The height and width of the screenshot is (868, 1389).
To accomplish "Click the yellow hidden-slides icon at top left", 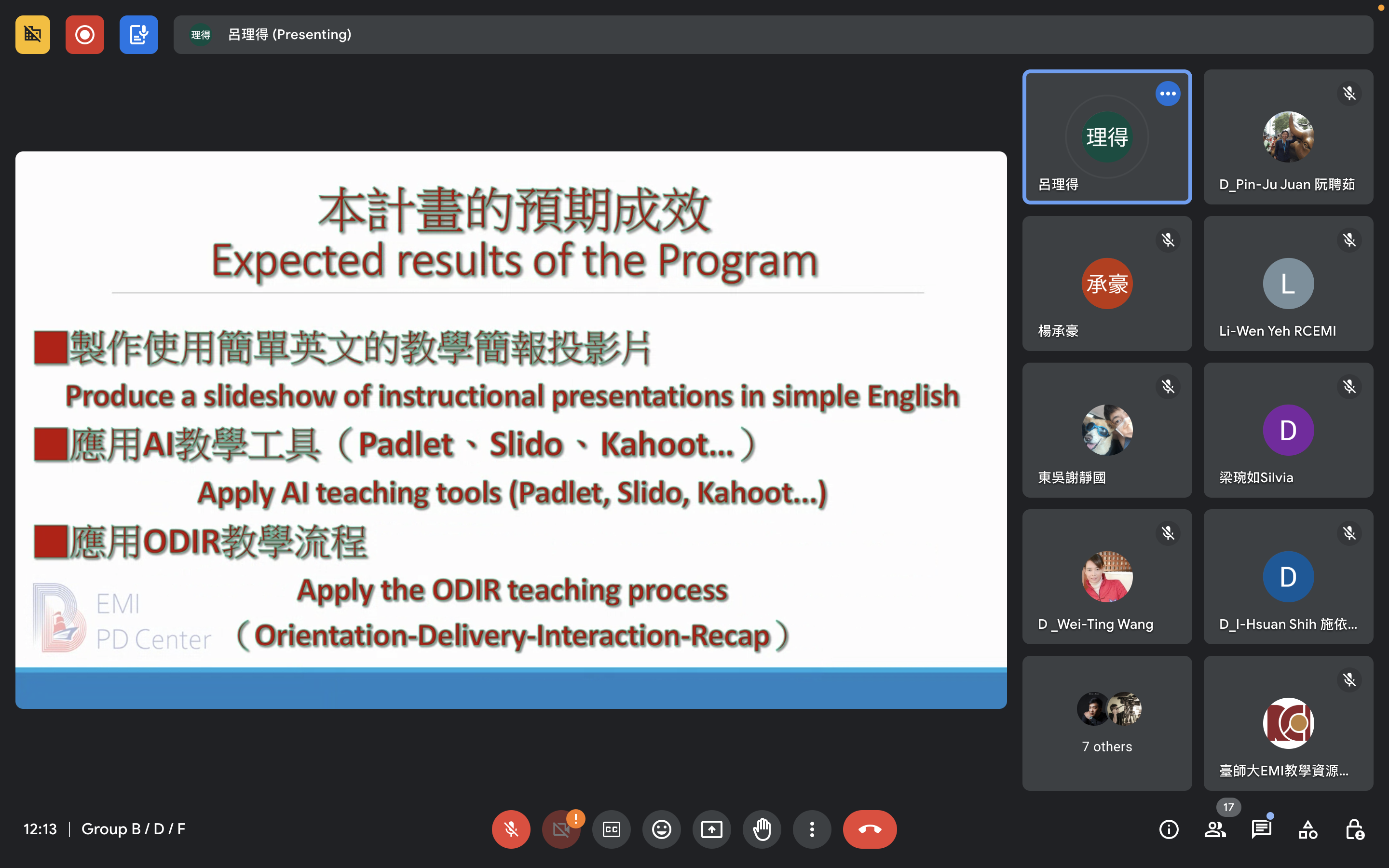I will pyautogui.click(x=33, y=34).
